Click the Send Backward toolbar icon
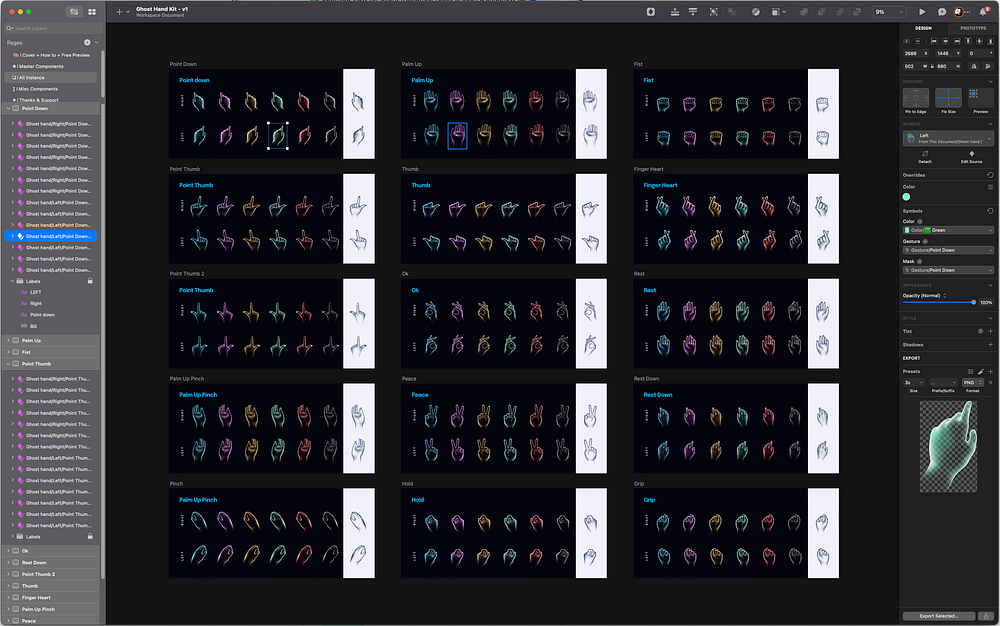This screenshot has width=1000, height=626. click(x=693, y=11)
